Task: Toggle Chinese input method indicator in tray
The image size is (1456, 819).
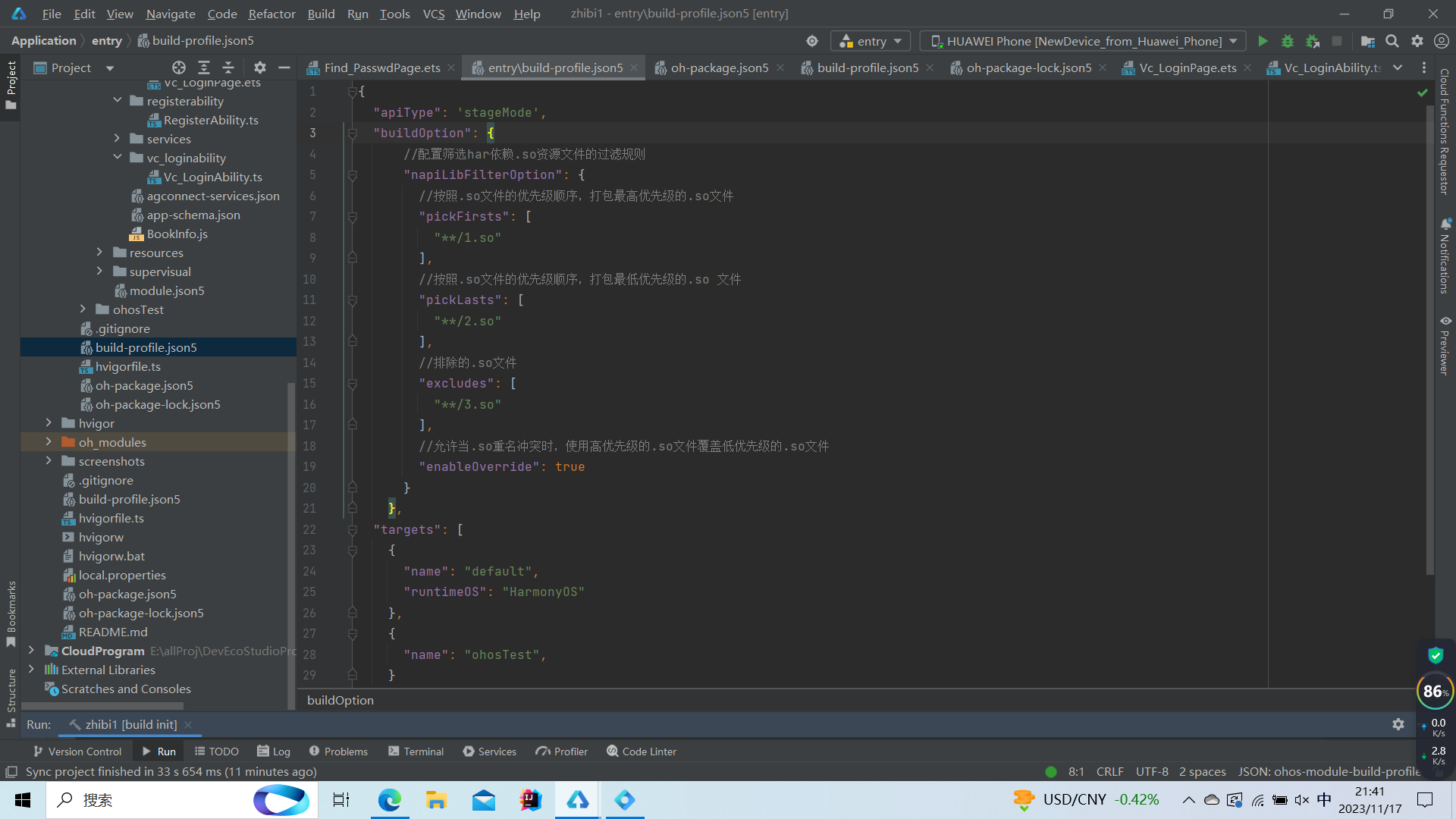Action: click(1324, 800)
